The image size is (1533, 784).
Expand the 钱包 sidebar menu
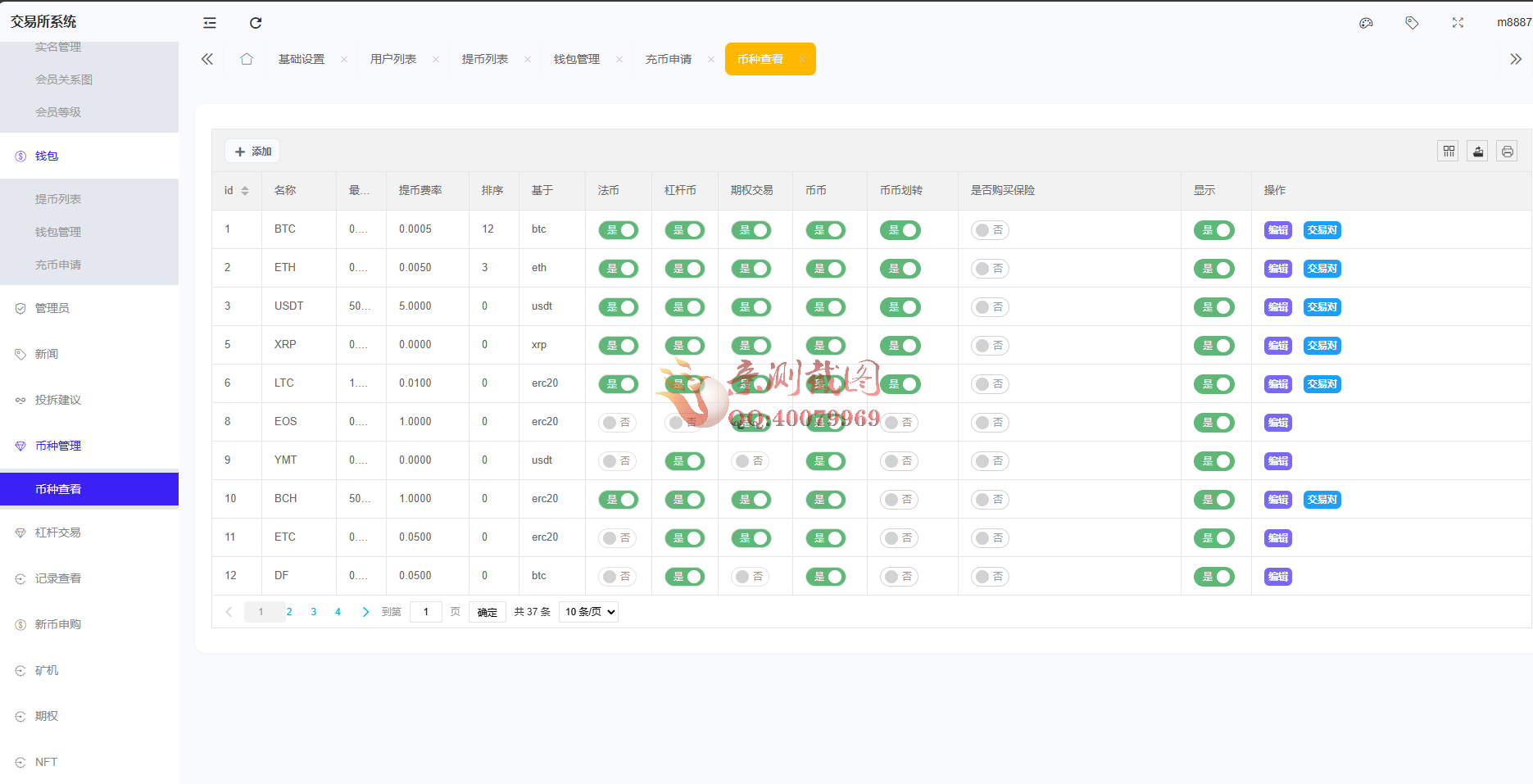[x=47, y=156]
